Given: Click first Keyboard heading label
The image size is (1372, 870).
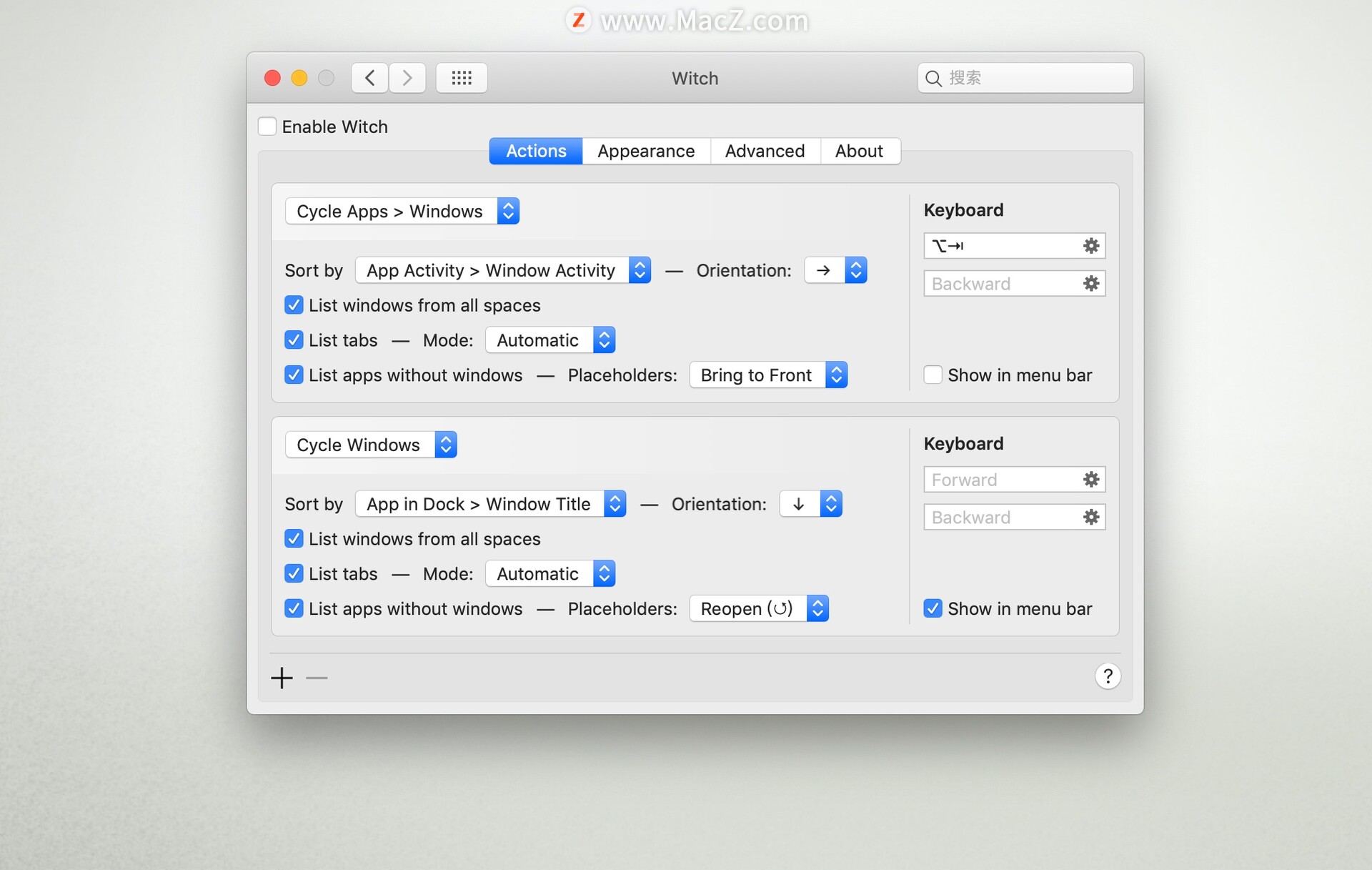Looking at the screenshot, I should click(963, 210).
